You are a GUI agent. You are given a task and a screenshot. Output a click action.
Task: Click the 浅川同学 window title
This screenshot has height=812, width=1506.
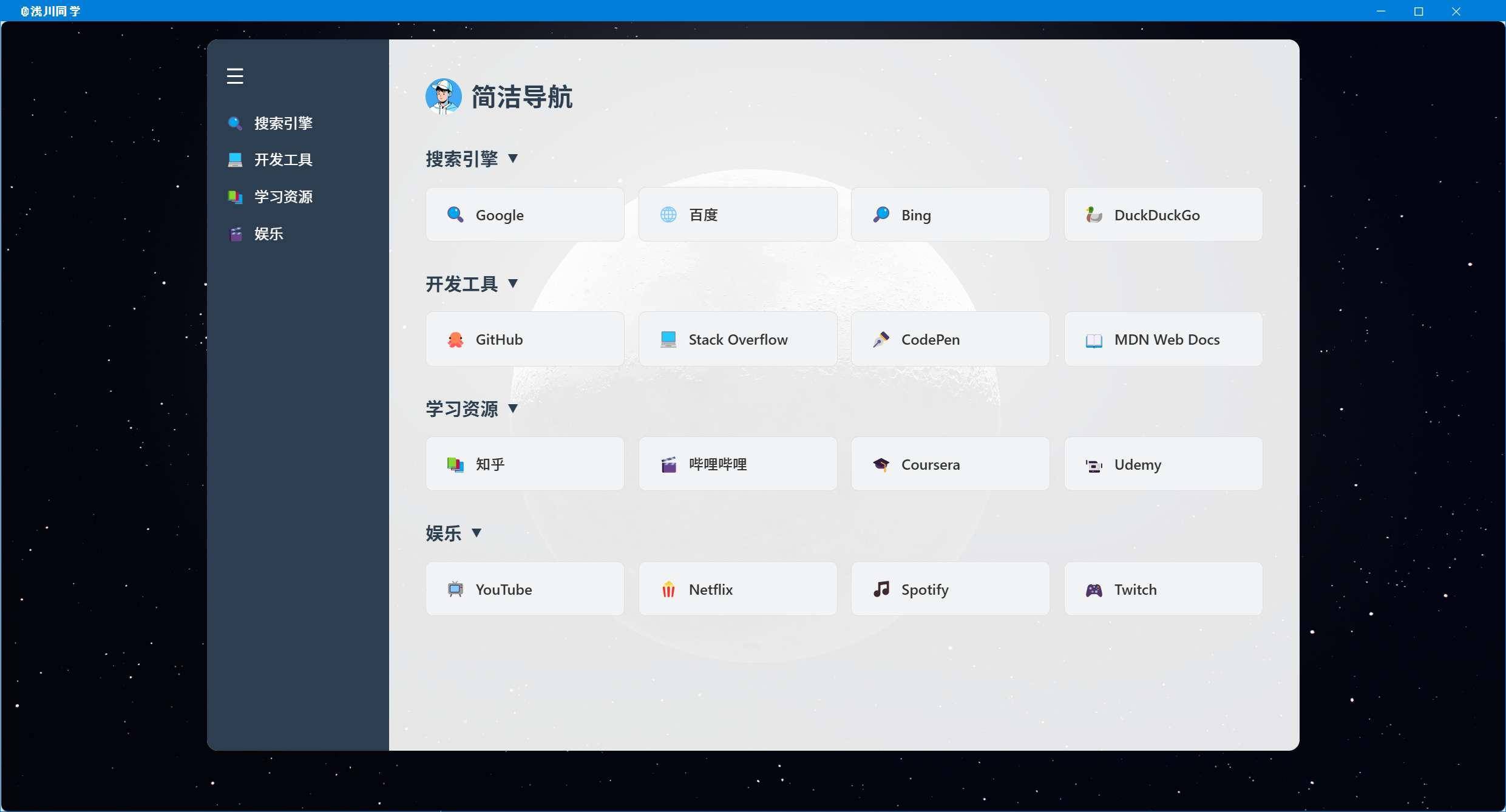pyautogui.click(x=50, y=11)
